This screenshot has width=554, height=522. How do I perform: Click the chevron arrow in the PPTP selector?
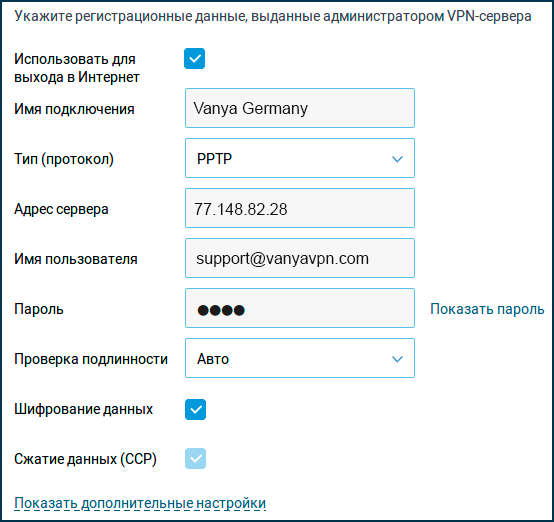(397, 159)
